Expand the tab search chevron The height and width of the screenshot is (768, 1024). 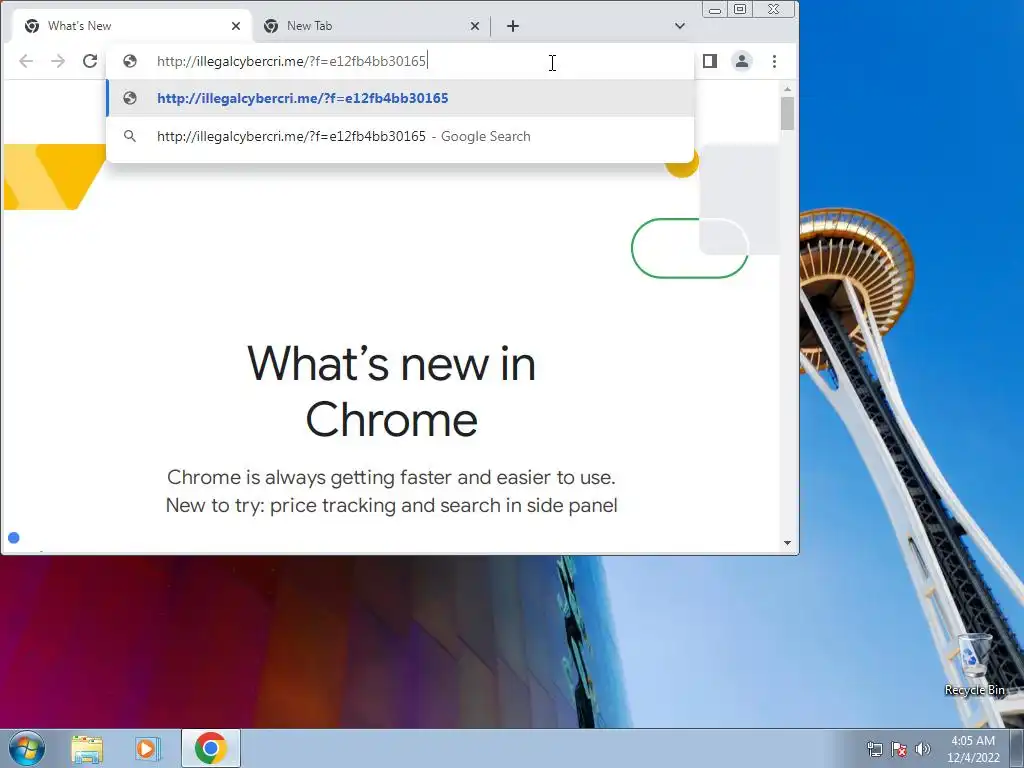click(x=680, y=26)
